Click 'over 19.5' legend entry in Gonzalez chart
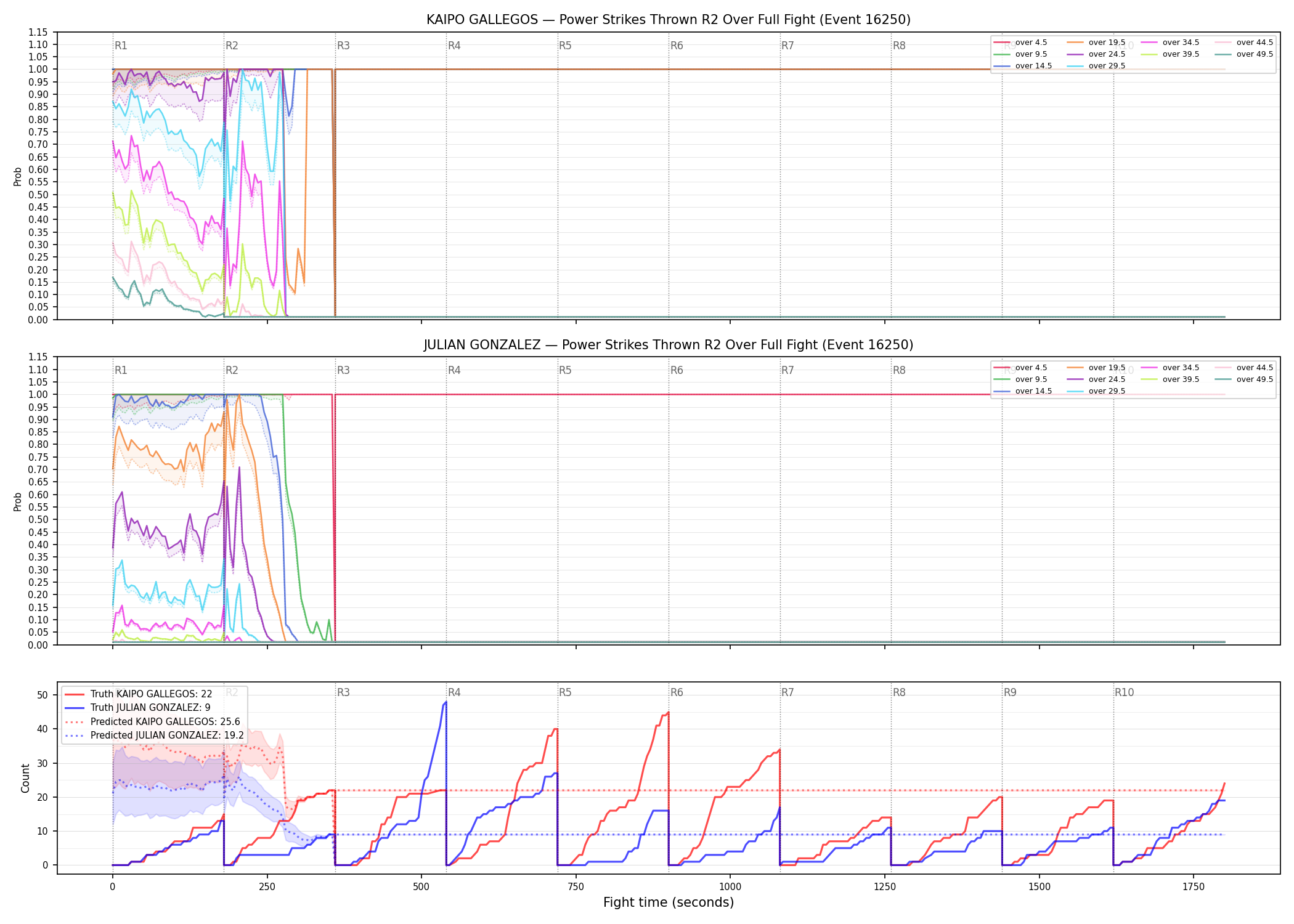 pyautogui.click(x=1096, y=368)
